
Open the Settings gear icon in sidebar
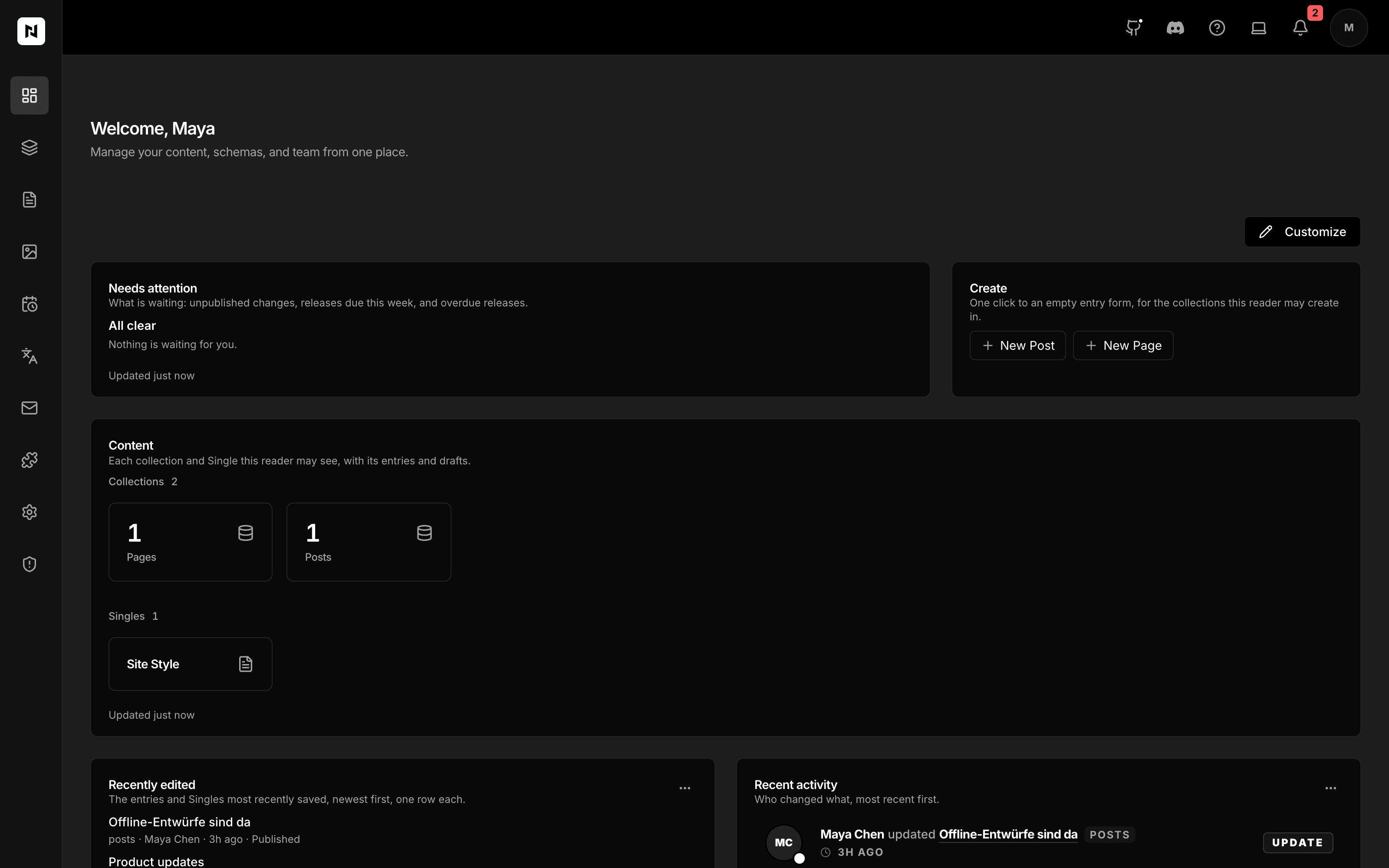coord(29,512)
